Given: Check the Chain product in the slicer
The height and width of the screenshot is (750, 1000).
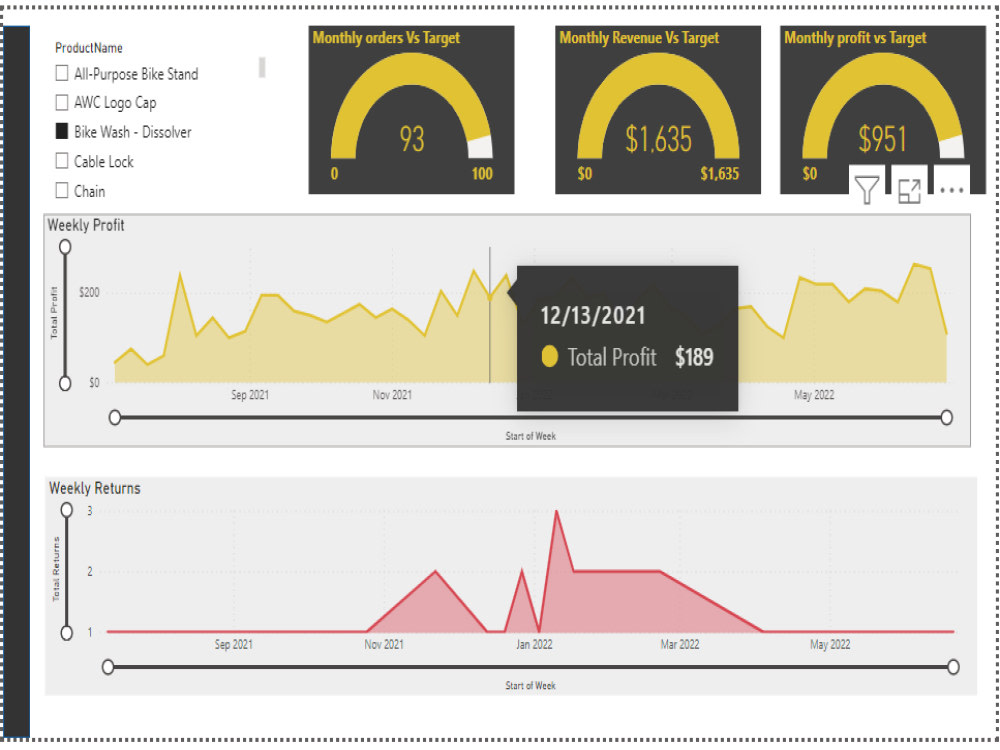Looking at the screenshot, I should [61, 190].
